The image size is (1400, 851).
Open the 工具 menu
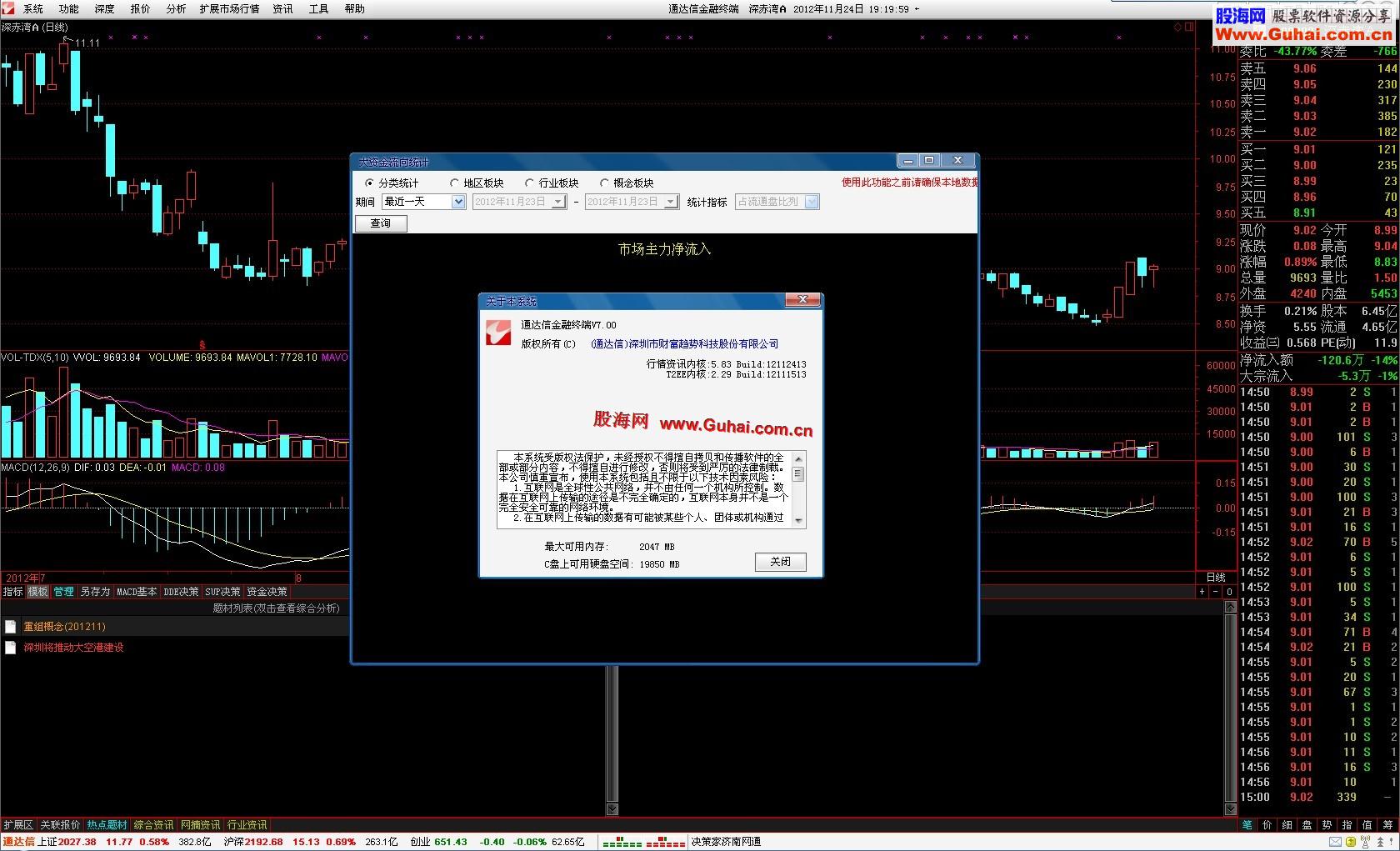pyautogui.click(x=318, y=8)
